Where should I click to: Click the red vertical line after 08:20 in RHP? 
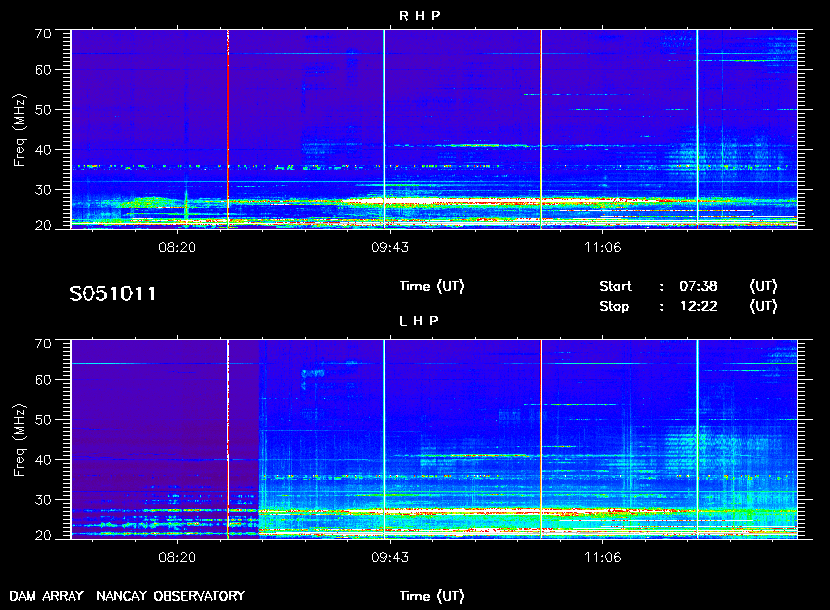[228, 129]
